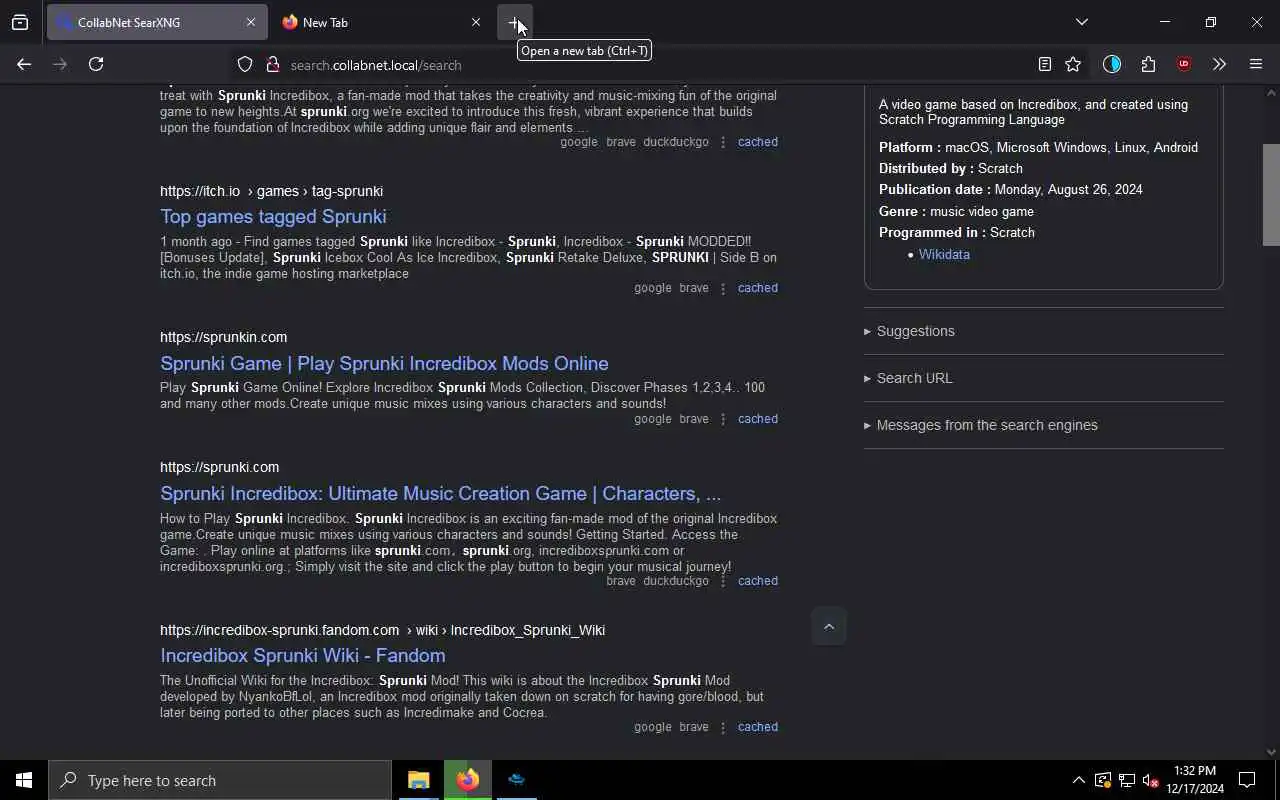The width and height of the screenshot is (1280, 800).
Task: Open options menu for itch.io result
Action: tap(723, 288)
